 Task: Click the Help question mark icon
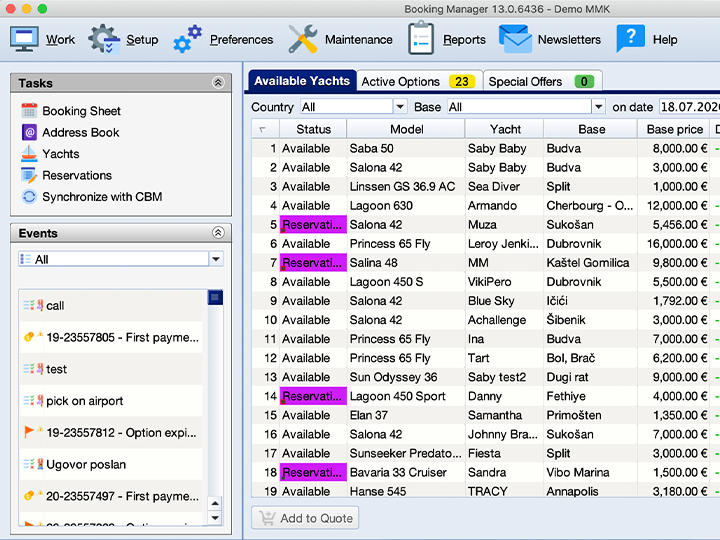click(630, 38)
